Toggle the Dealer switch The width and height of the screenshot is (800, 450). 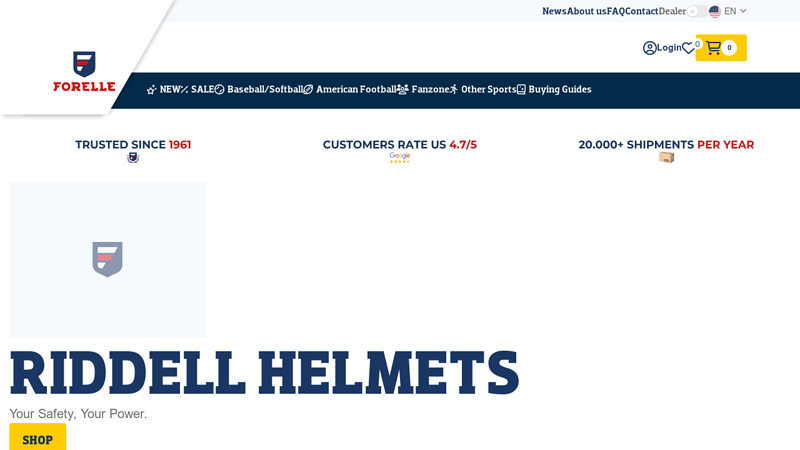coord(692,11)
